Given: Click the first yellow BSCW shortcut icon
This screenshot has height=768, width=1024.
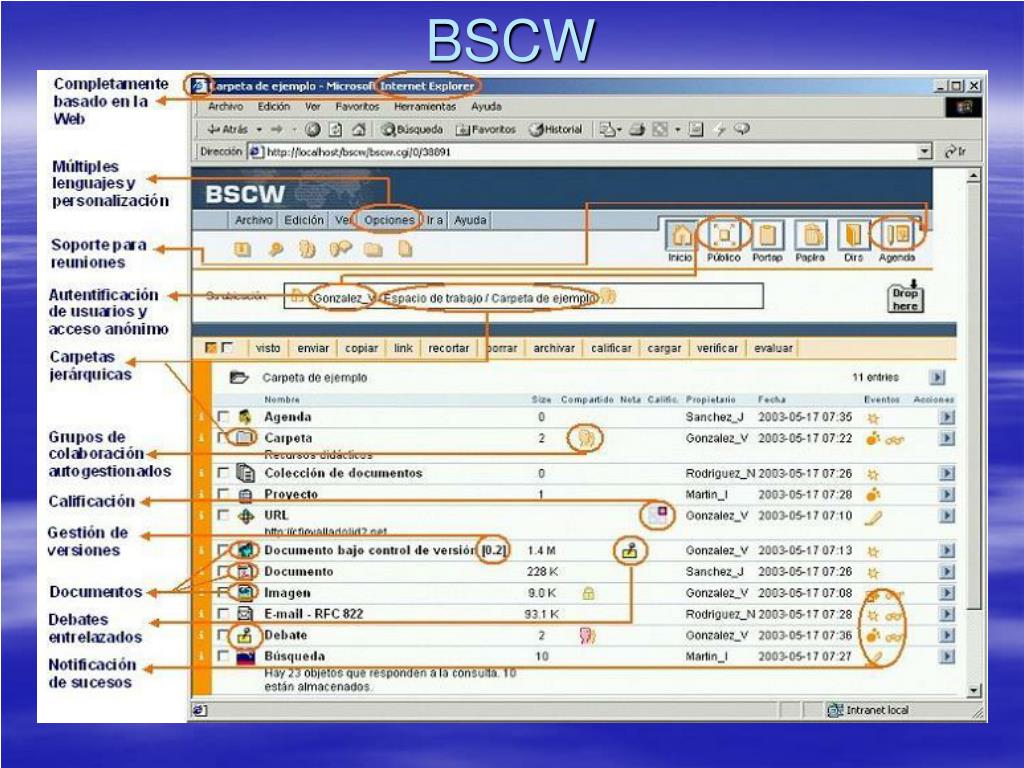Looking at the screenshot, I should (242, 249).
